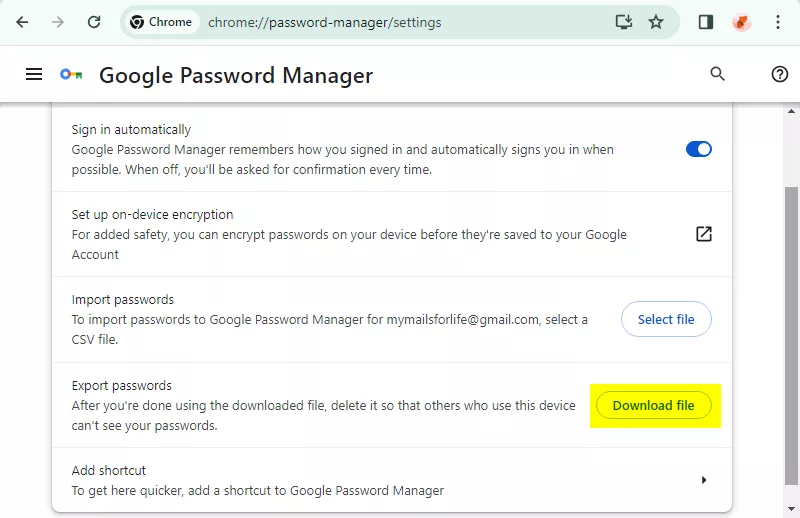Screen dimensions: 800x518
Task: Click the Google Password Manager key logo
Action: [x=71, y=75]
